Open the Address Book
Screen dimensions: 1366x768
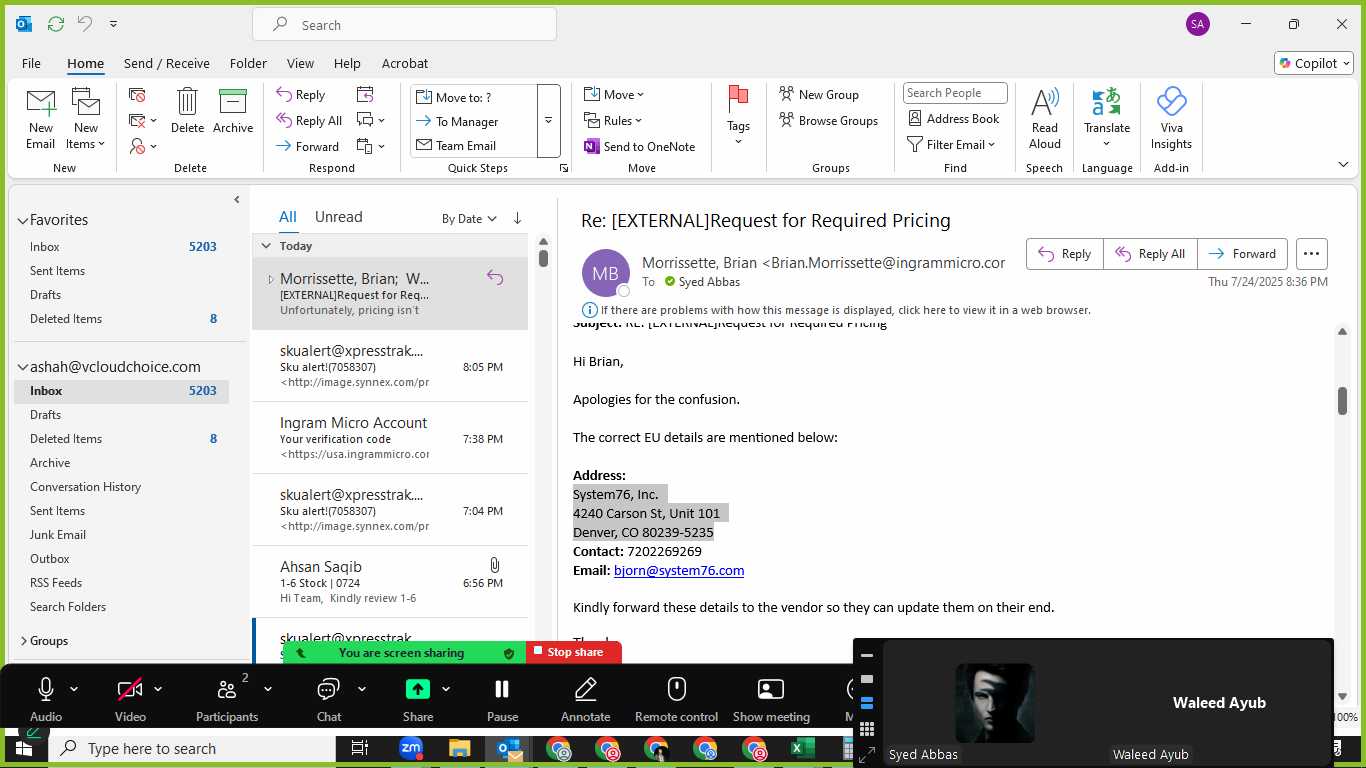pos(953,118)
